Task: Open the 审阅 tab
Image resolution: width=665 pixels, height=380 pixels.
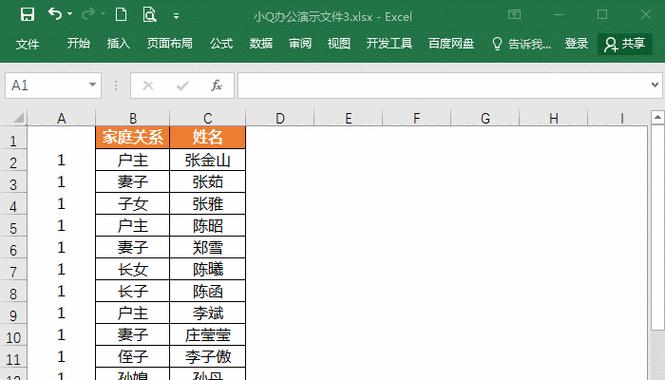Action: pos(300,43)
